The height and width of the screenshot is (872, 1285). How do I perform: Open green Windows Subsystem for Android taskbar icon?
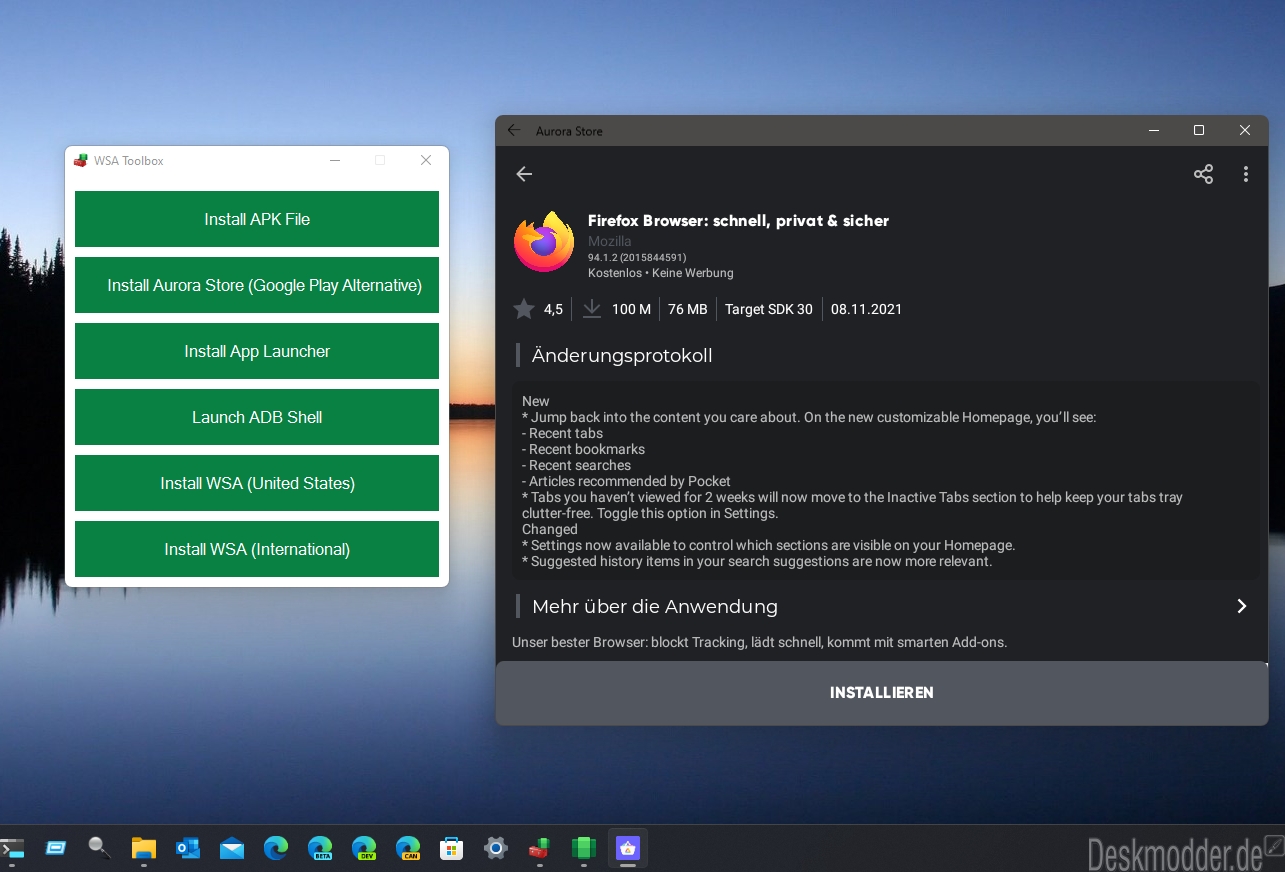coord(583,849)
